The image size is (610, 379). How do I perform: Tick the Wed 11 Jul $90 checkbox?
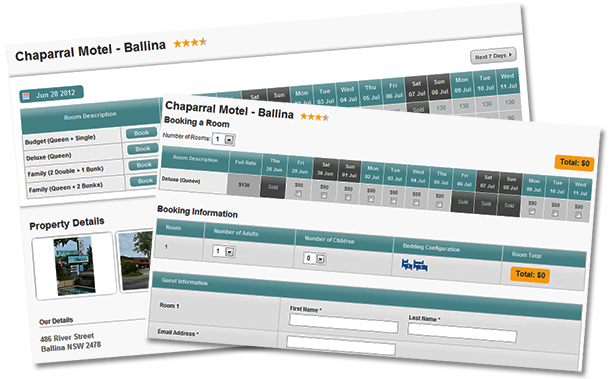click(x=578, y=215)
